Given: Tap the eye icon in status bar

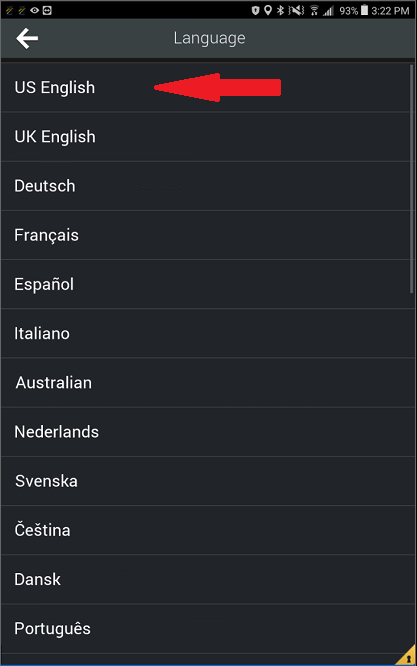Looking at the screenshot, I should (34, 10).
